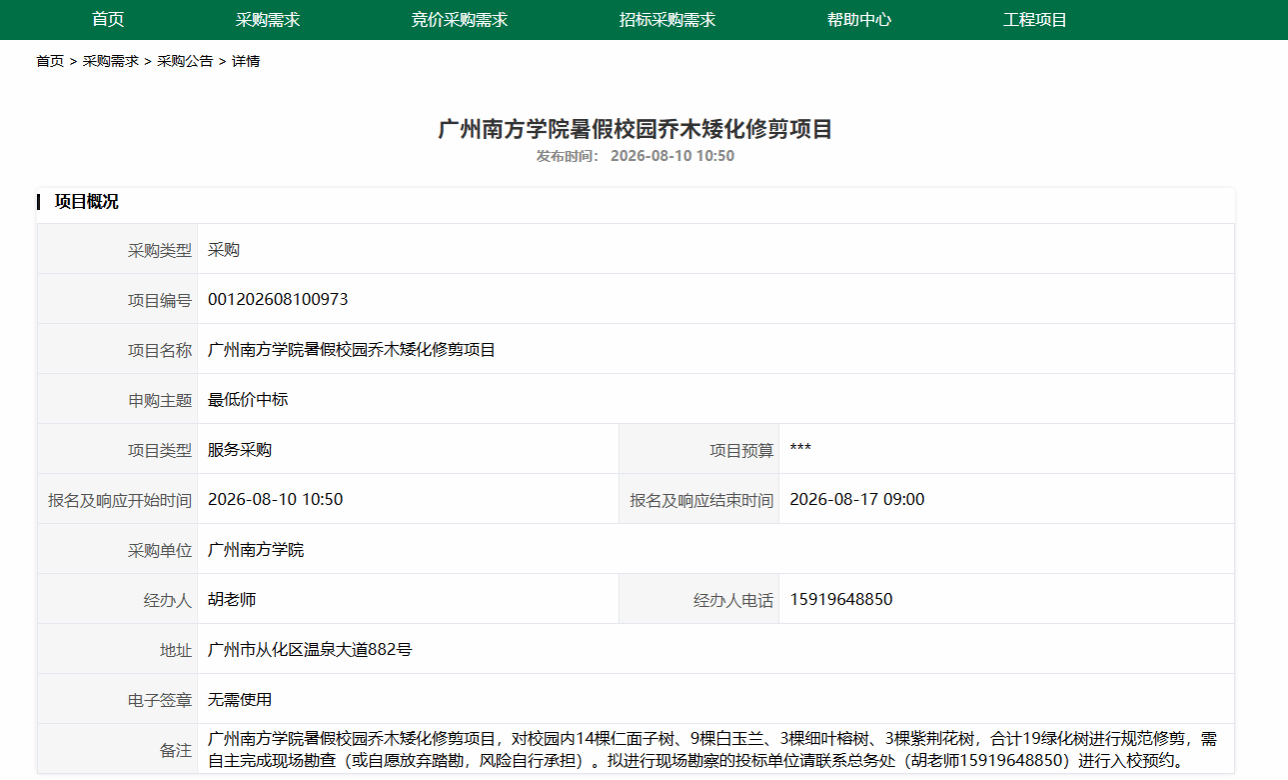Image resolution: width=1288 pixels, height=780 pixels.
Task: Click the 项目编号 row label
Action: (x=160, y=300)
